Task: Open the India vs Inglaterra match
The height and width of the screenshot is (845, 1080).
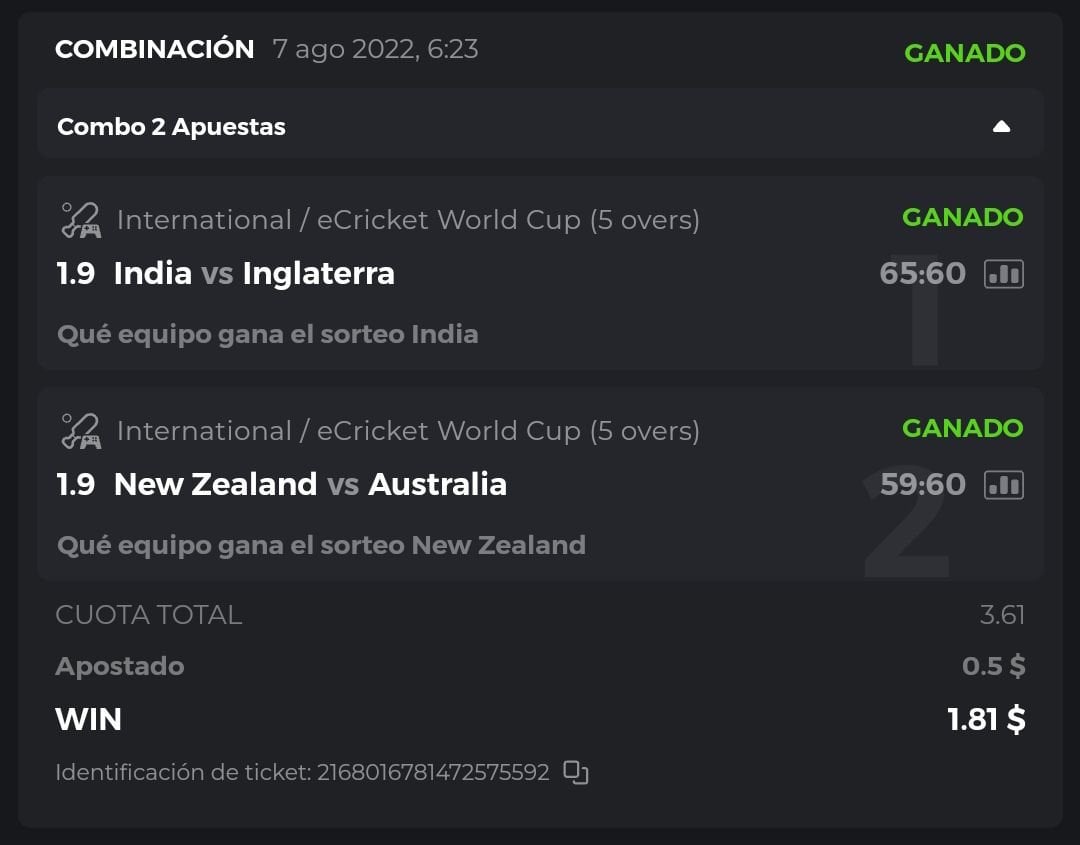Action: [x=254, y=274]
